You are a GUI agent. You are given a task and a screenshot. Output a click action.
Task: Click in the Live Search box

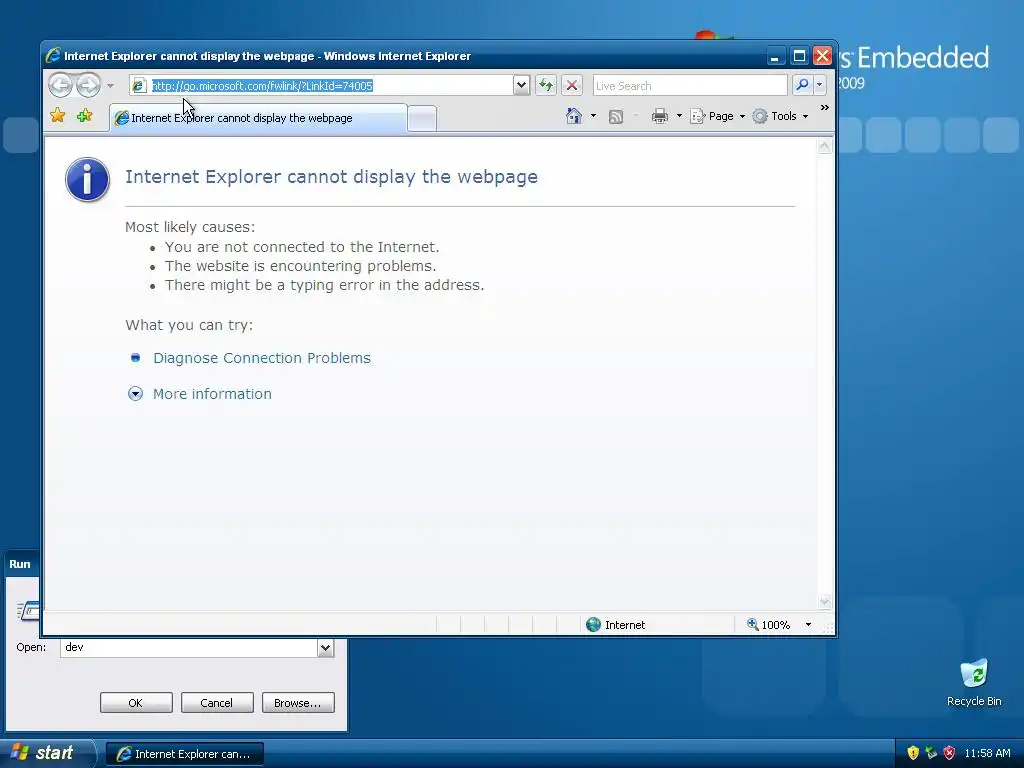tap(690, 86)
